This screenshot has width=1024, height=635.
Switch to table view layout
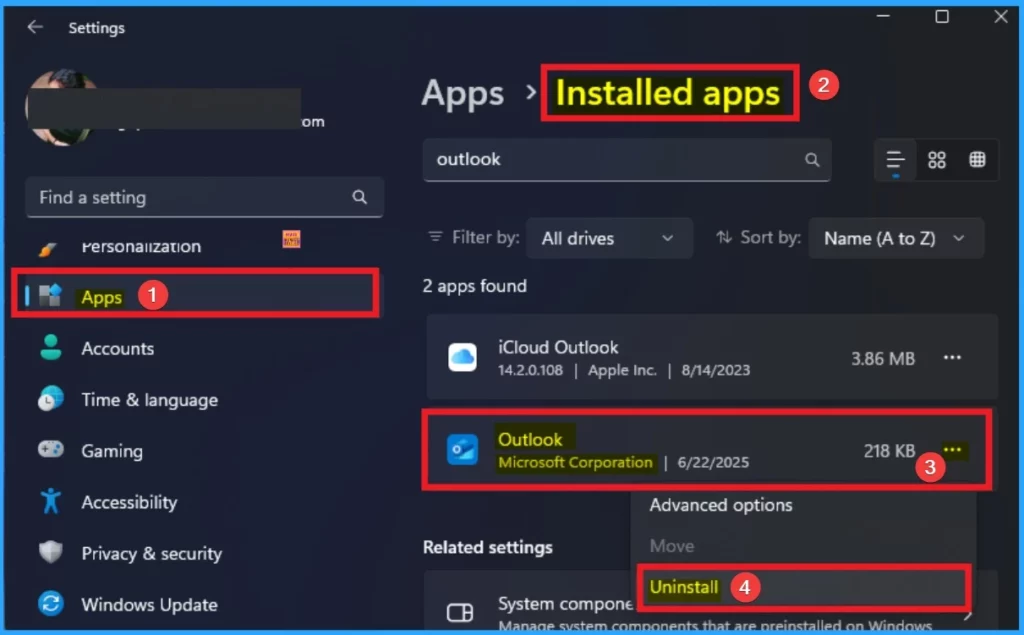(x=977, y=159)
